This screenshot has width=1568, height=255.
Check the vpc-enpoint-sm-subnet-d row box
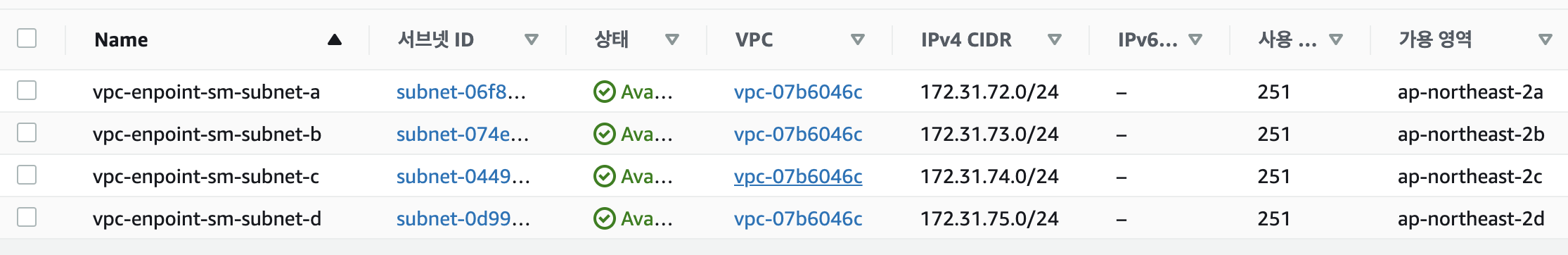[x=27, y=217]
